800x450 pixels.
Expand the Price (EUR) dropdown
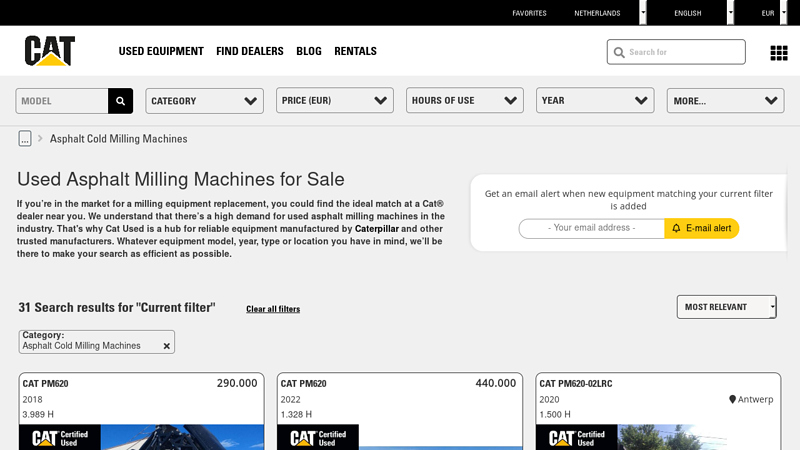pos(335,101)
